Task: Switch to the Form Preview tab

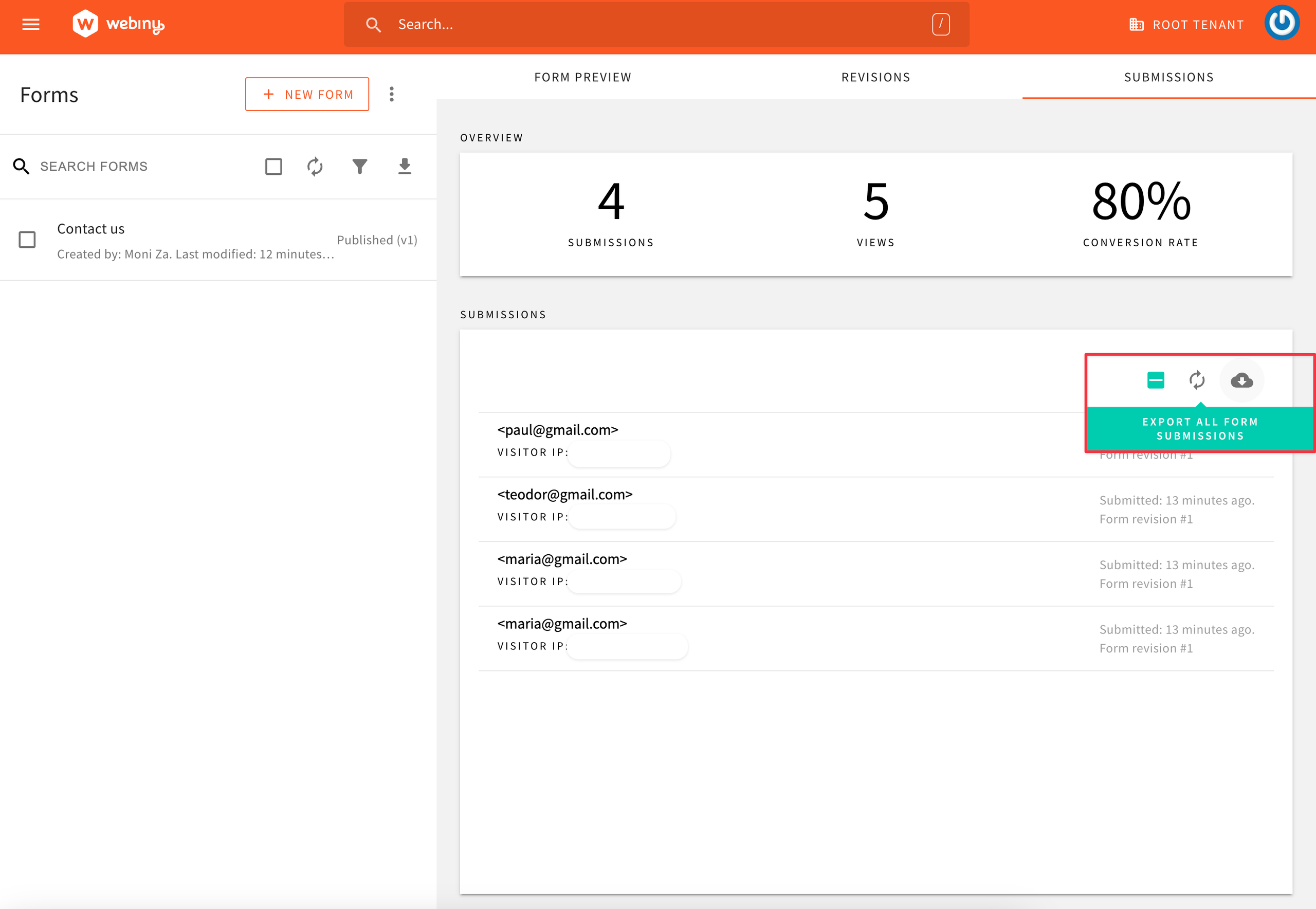Action: click(582, 77)
